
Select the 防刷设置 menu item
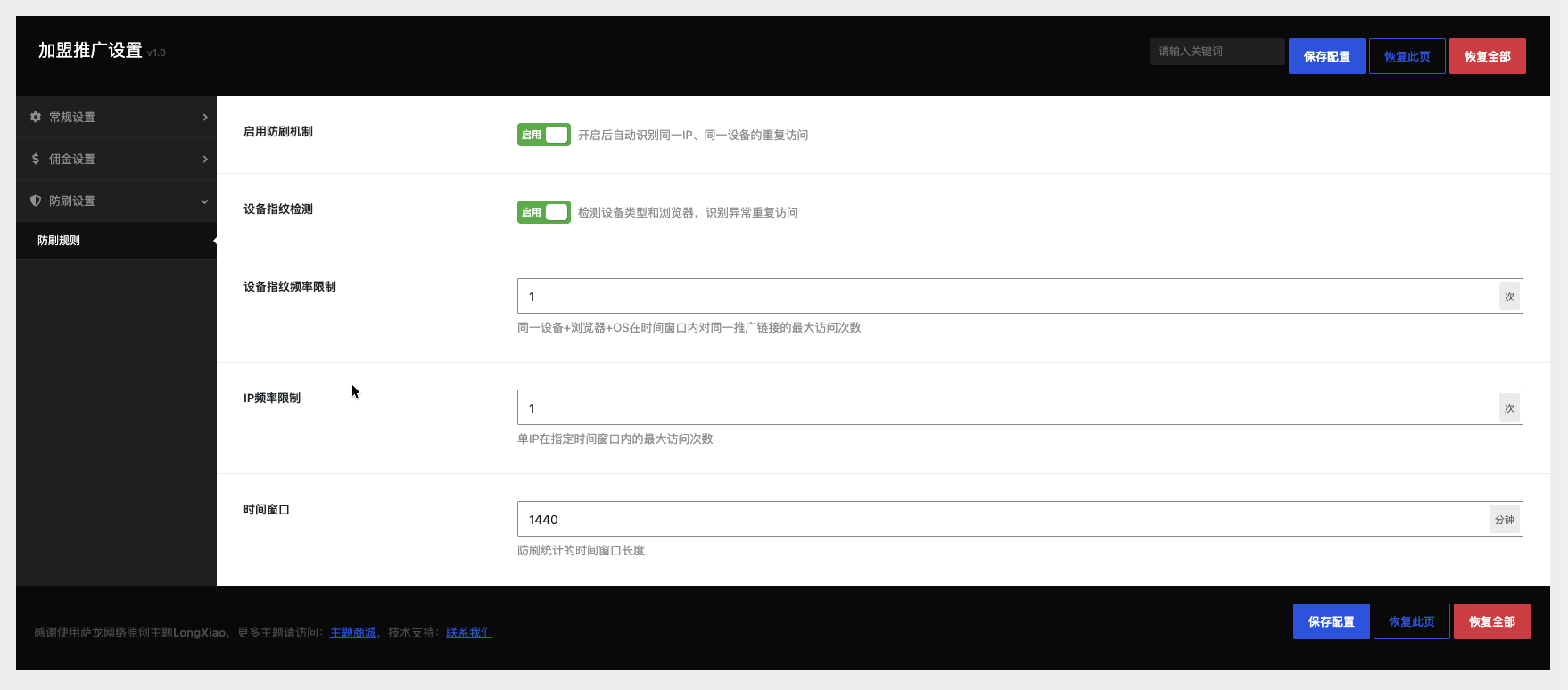(x=116, y=201)
